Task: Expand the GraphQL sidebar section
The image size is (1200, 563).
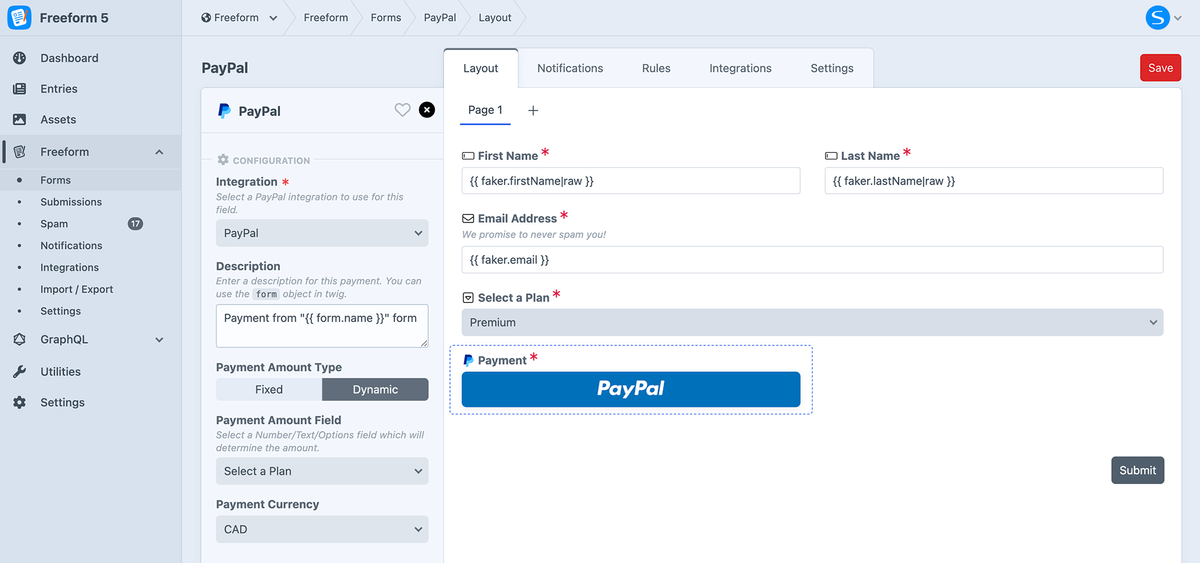Action: tap(159, 340)
